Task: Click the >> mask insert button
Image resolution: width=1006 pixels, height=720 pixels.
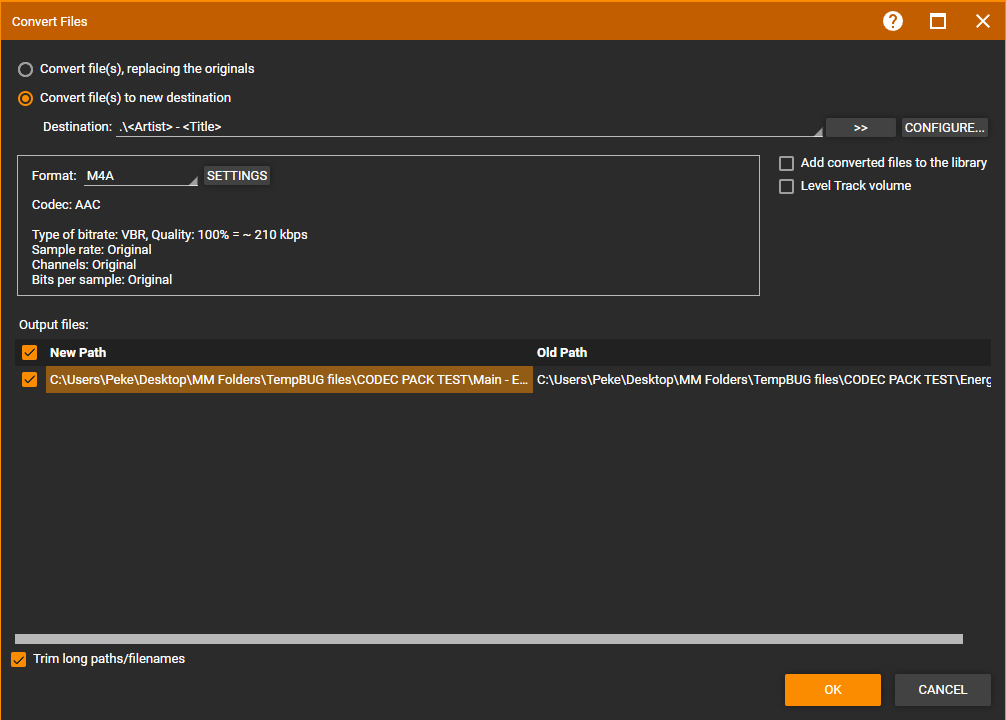Action: pos(860,128)
